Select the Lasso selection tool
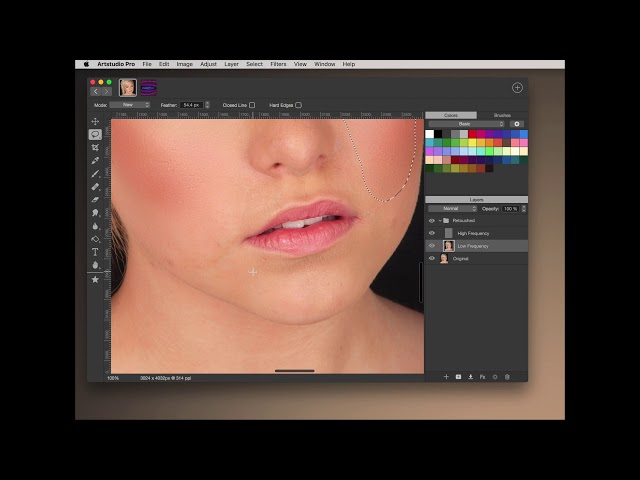 tap(95, 134)
